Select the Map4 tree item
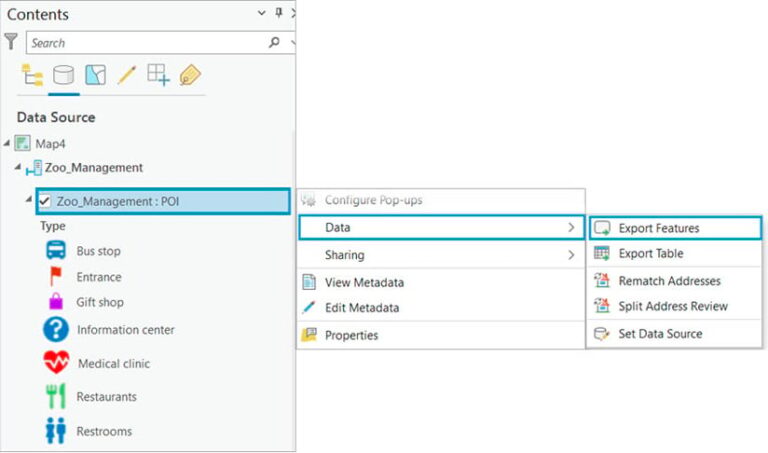 coord(50,144)
